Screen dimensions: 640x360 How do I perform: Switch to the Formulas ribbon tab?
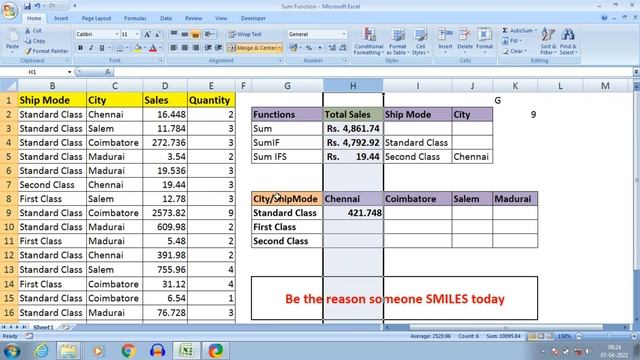pos(135,18)
